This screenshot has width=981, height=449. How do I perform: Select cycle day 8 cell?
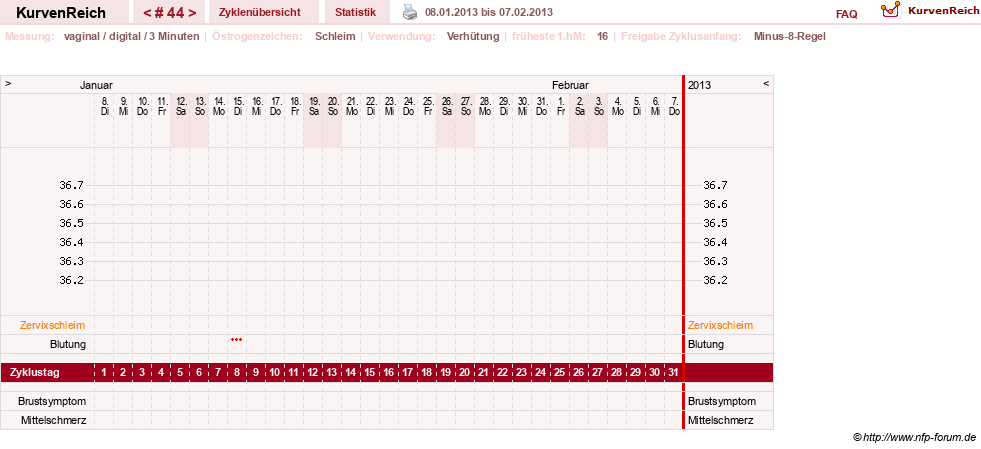click(x=236, y=373)
